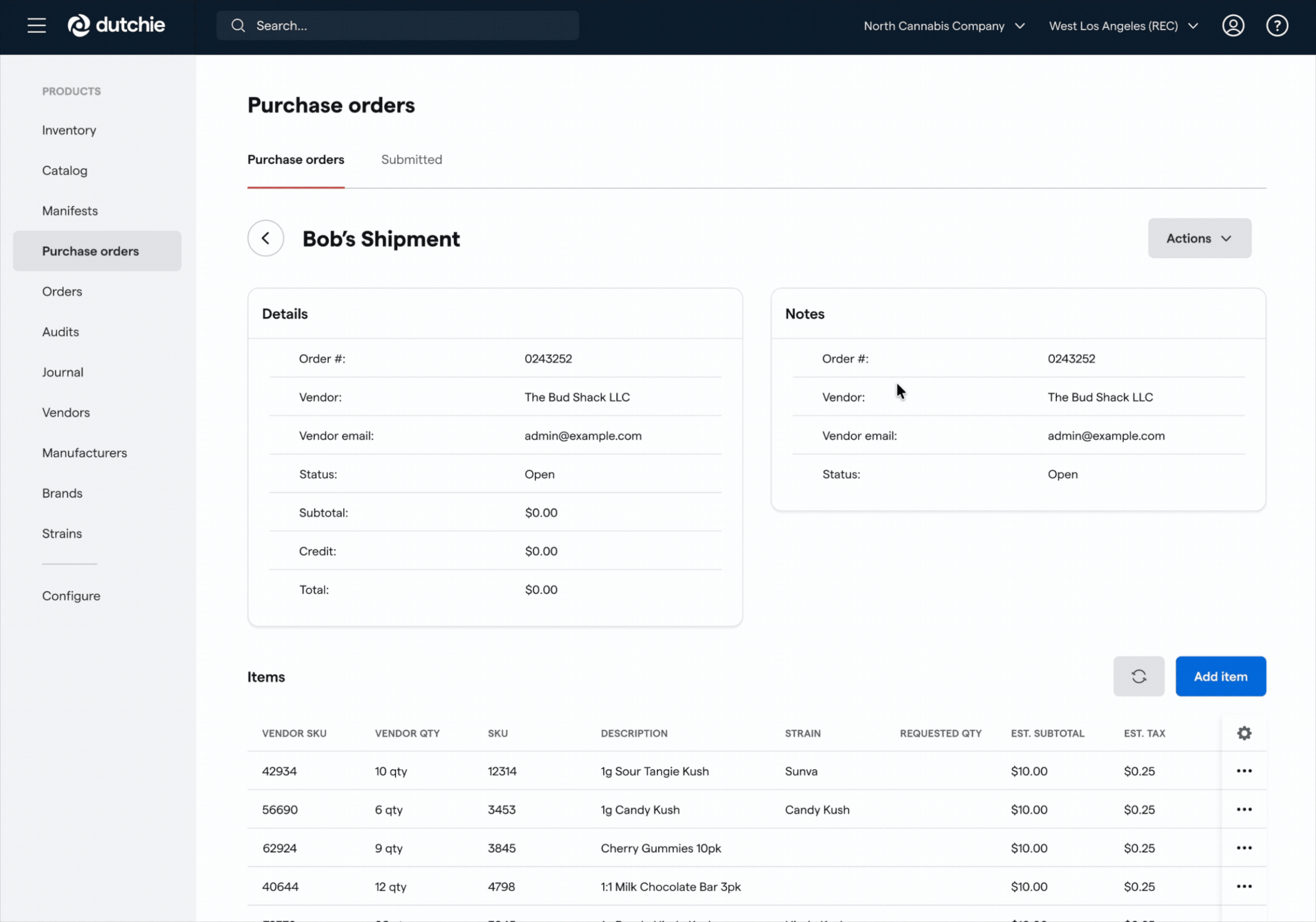This screenshot has height=922, width=1316.
Task: Open Vendors in the sidebar
Action: 66,412
